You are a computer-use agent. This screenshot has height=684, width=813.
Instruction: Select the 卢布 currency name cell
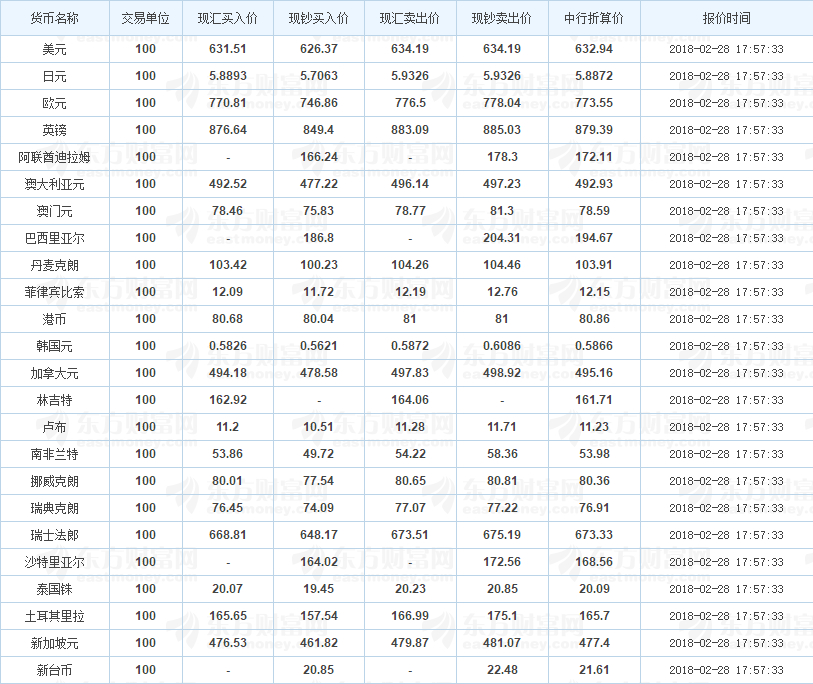pos(54,427)
